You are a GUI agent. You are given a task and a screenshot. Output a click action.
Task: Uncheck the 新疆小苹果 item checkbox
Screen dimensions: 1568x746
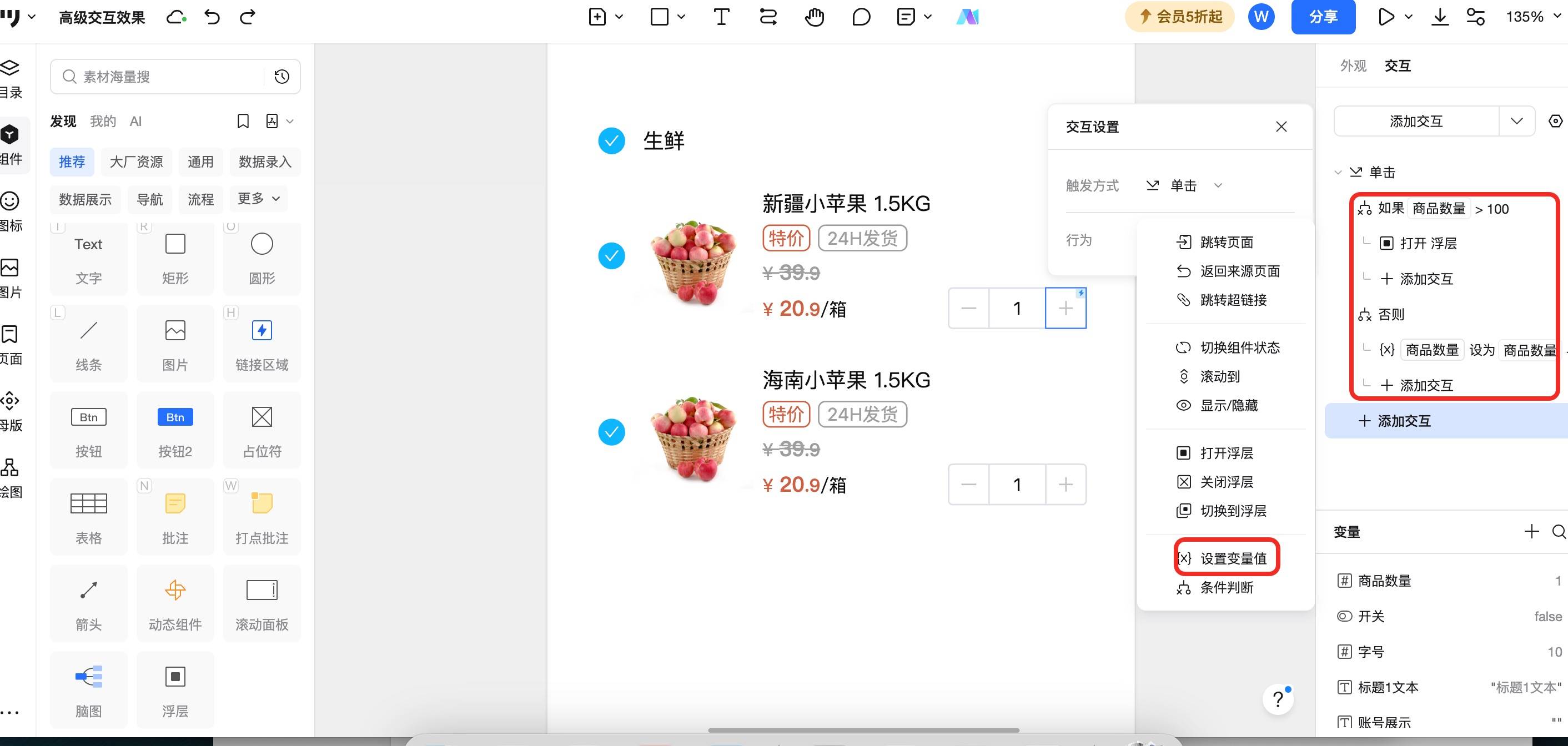(612, 256)
